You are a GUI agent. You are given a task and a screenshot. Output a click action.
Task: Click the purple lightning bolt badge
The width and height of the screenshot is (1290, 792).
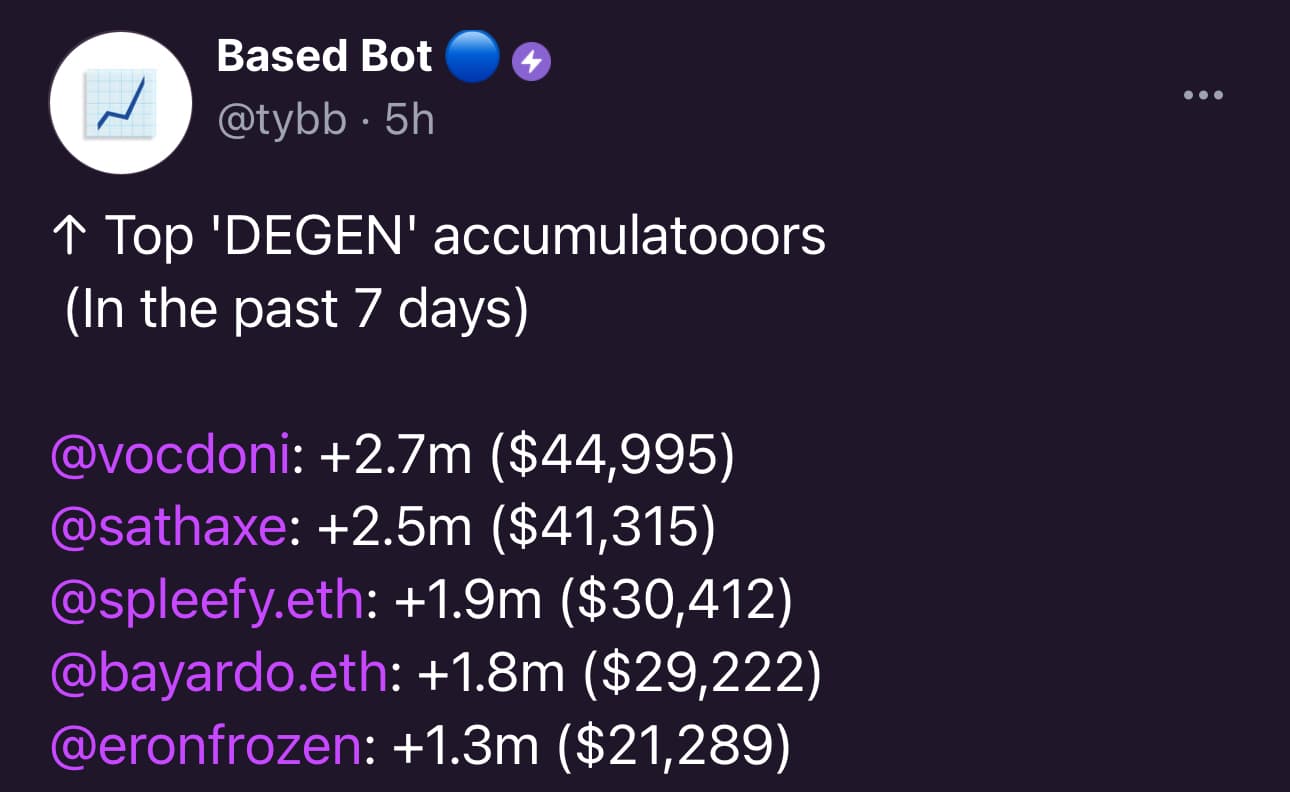click(x=531, y=64)
